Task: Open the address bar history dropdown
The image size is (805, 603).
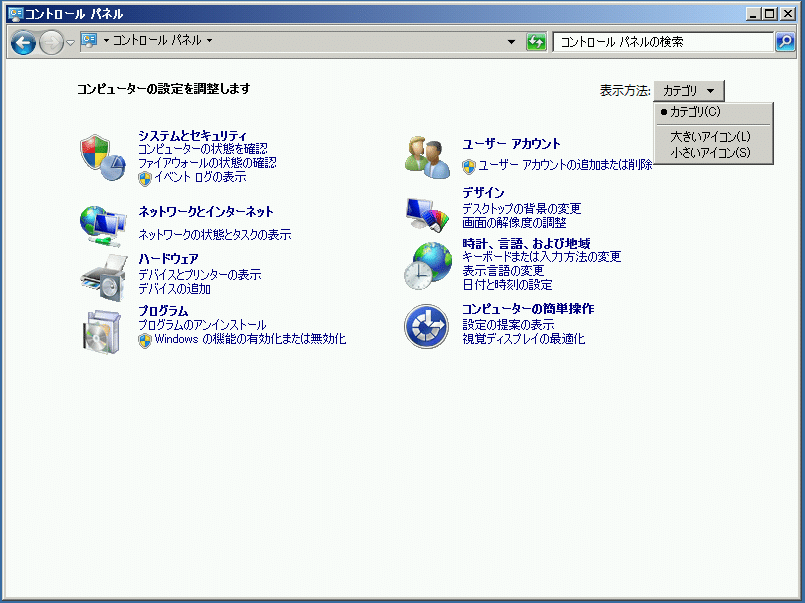Action: click(511, 42)
